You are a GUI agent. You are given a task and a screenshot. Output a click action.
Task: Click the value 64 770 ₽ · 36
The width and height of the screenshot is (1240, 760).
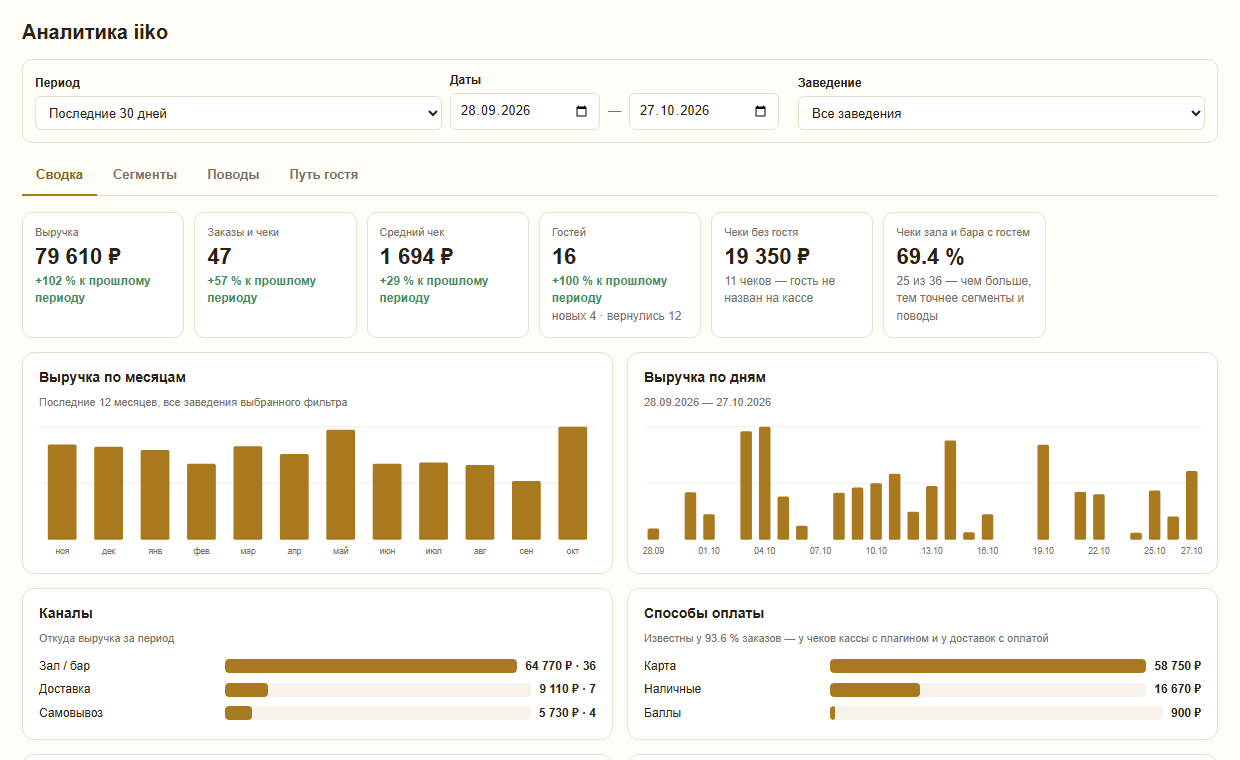[560, 666]
